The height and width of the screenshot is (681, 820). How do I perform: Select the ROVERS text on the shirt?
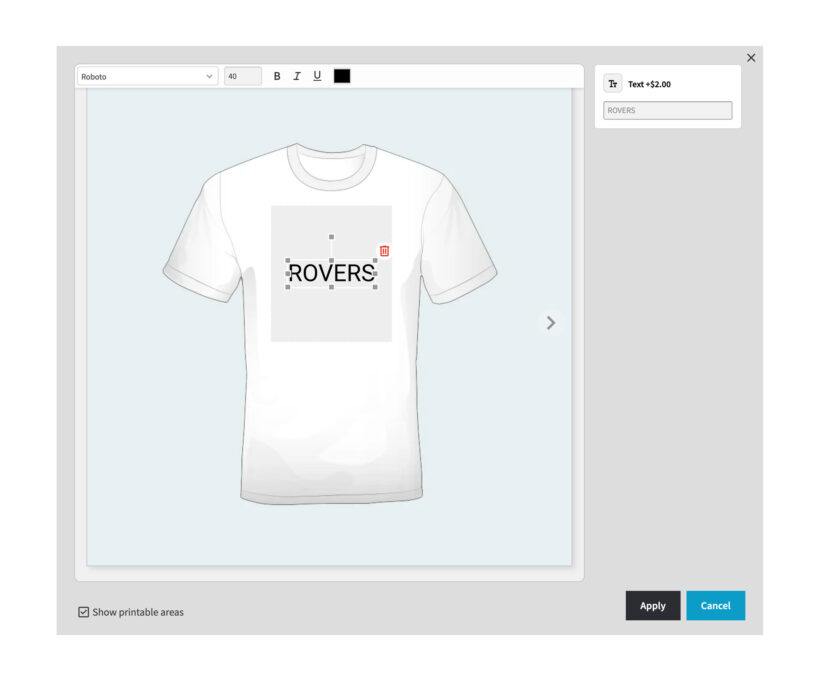pos(332,273)
